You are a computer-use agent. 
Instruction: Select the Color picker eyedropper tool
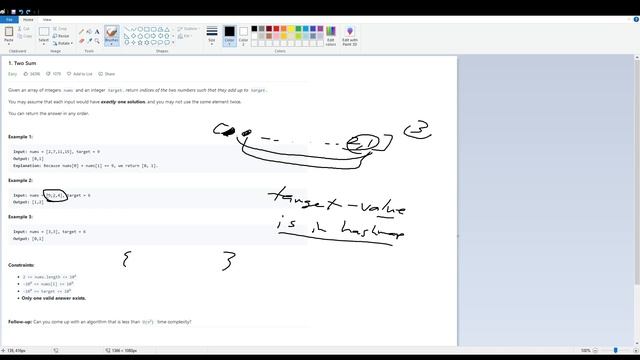89,41
